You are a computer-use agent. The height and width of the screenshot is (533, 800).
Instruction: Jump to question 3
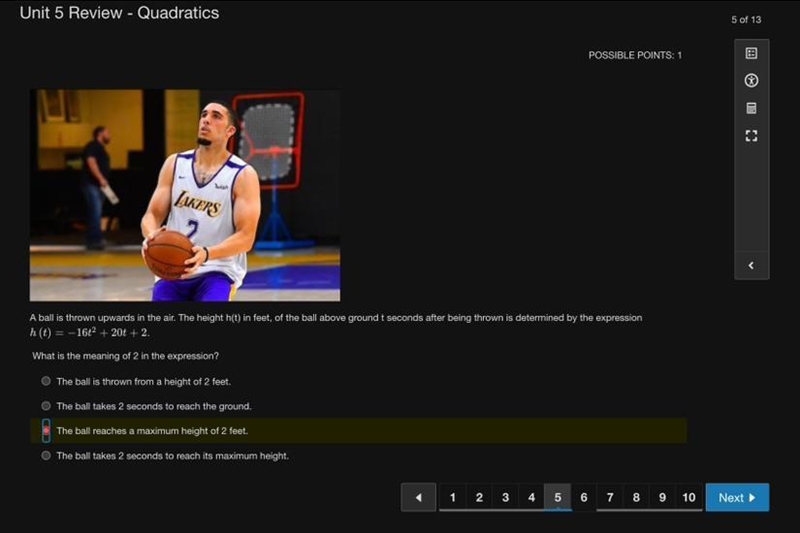(505, 497)
